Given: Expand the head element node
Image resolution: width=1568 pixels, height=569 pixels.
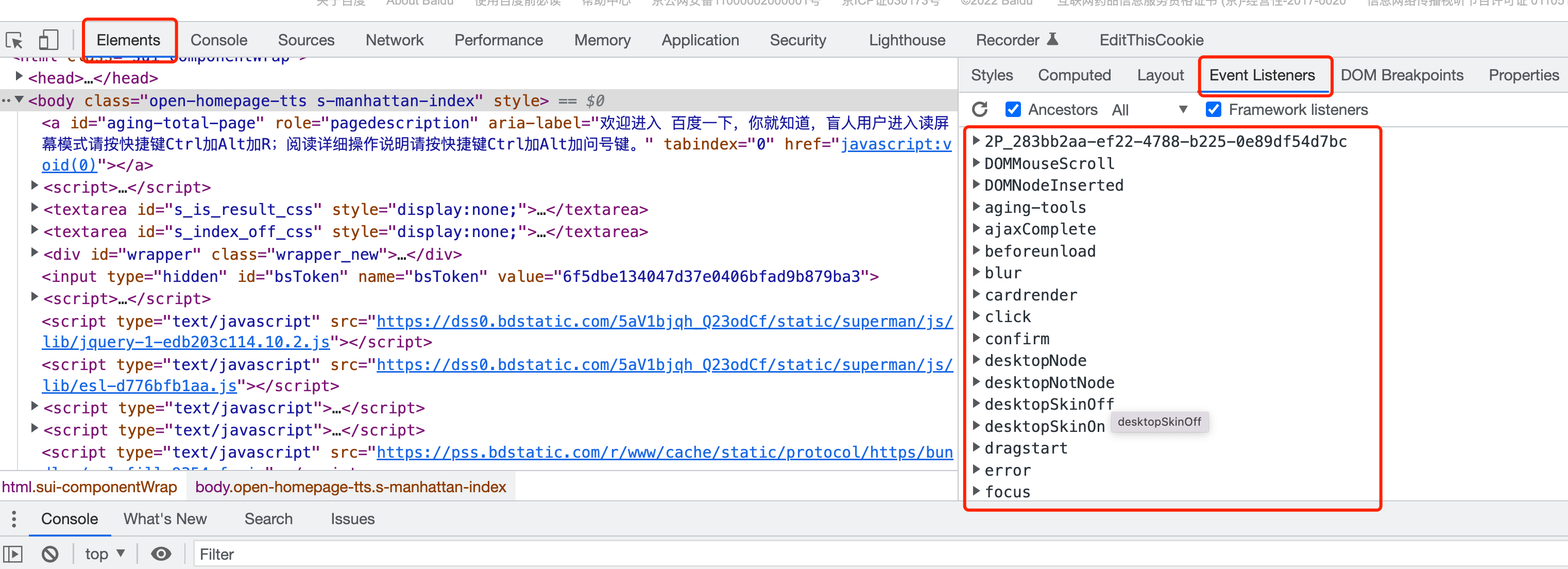Looking at the screenshot, I should 20,77.
